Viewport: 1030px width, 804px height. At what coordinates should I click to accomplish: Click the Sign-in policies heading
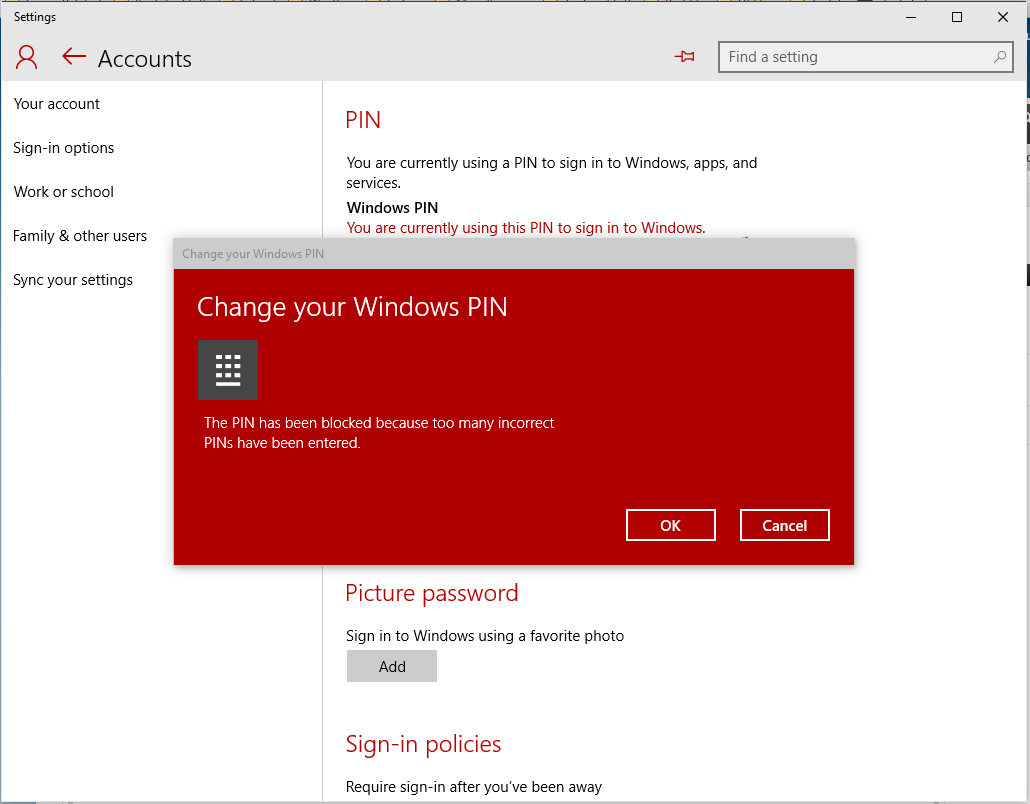423,744
